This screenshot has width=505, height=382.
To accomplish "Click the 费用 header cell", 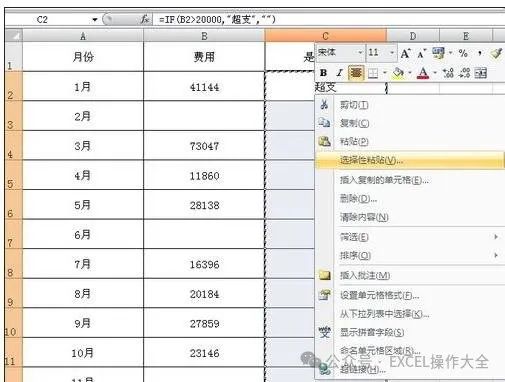I will point(204,57).
